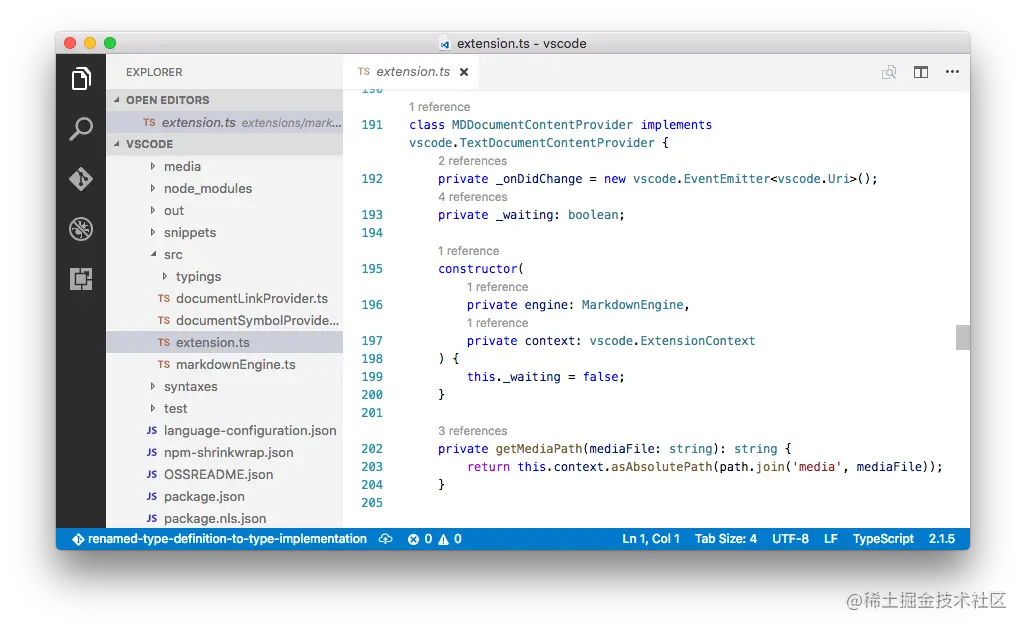Open the Source Control git view
Image resolution: width=1026 pixels, height=630 pixels.
tap(80, 179)
